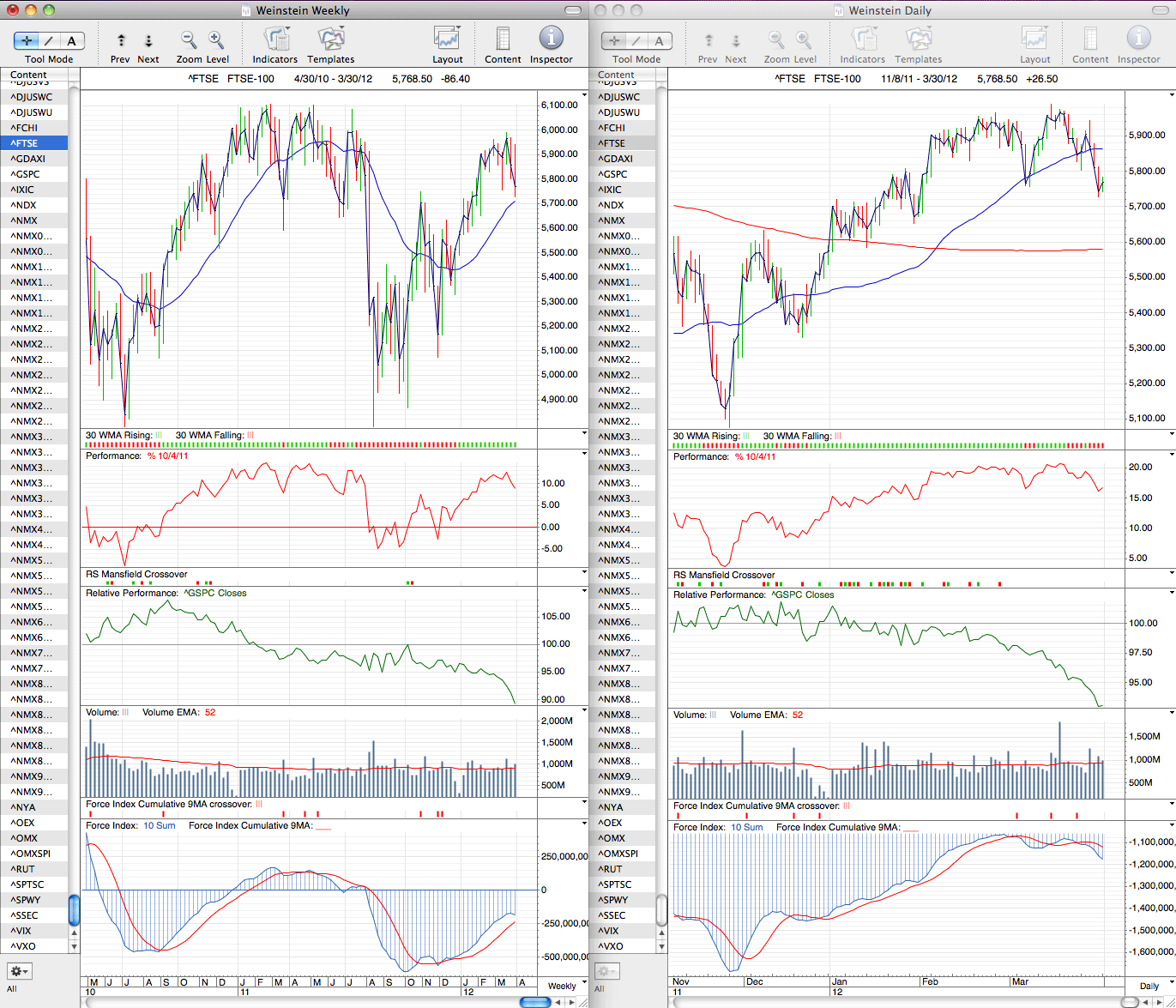Select ^SSEC in Weinstein Daily list

pyautogui.click(x=622, y=915)
